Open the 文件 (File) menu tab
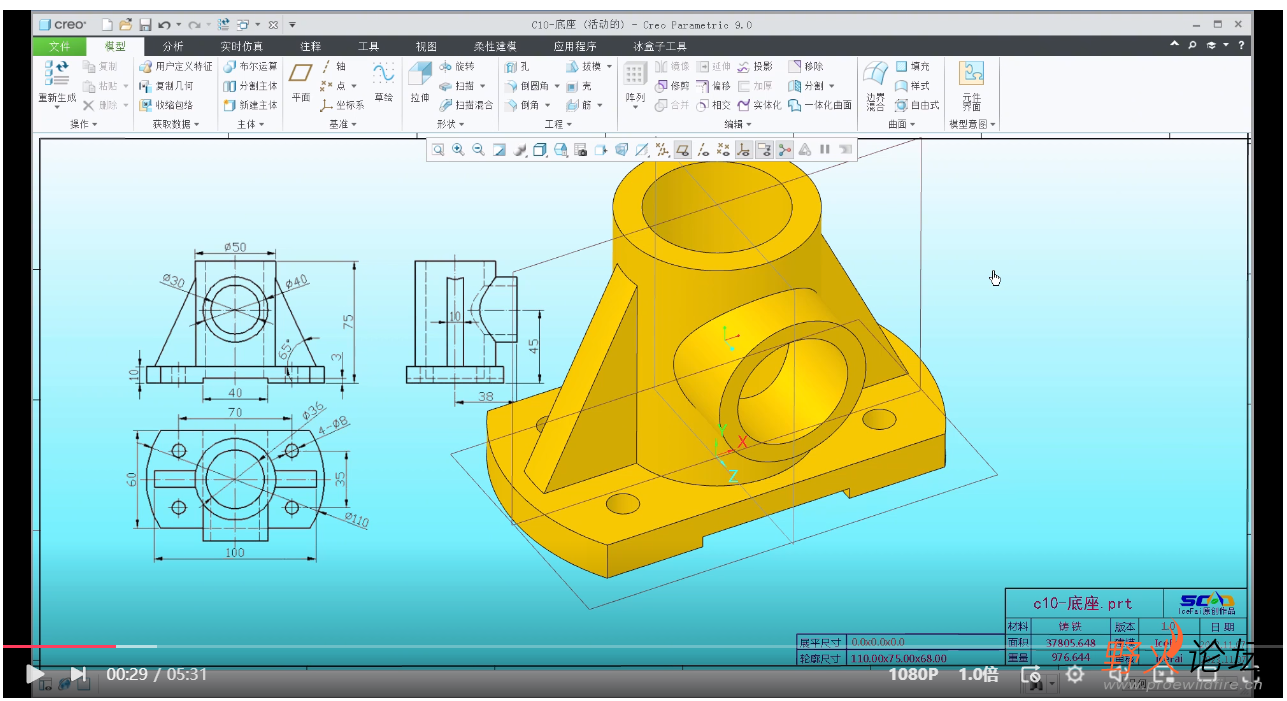The height and width of the screenshot is (701, 1287). pos(59,46)
